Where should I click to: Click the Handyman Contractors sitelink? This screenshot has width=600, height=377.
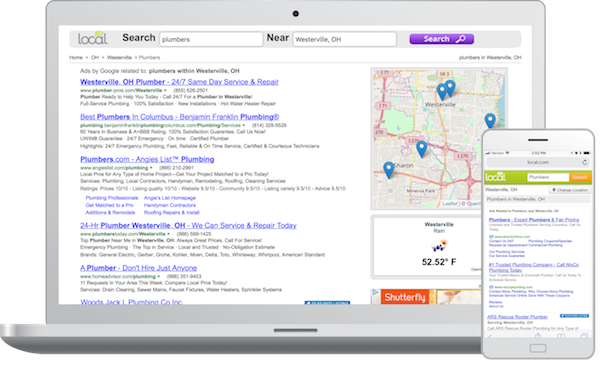click(170, 205)
